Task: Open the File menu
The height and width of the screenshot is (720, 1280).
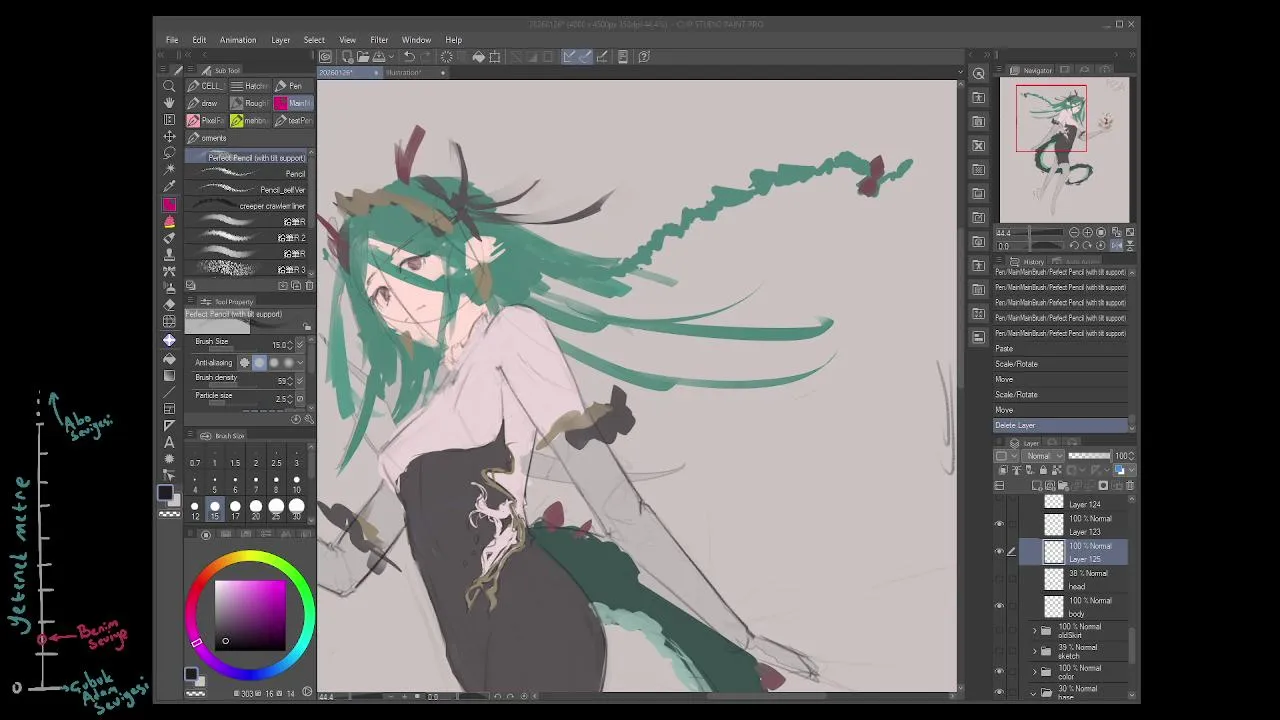Action: (x=172, y=40)
